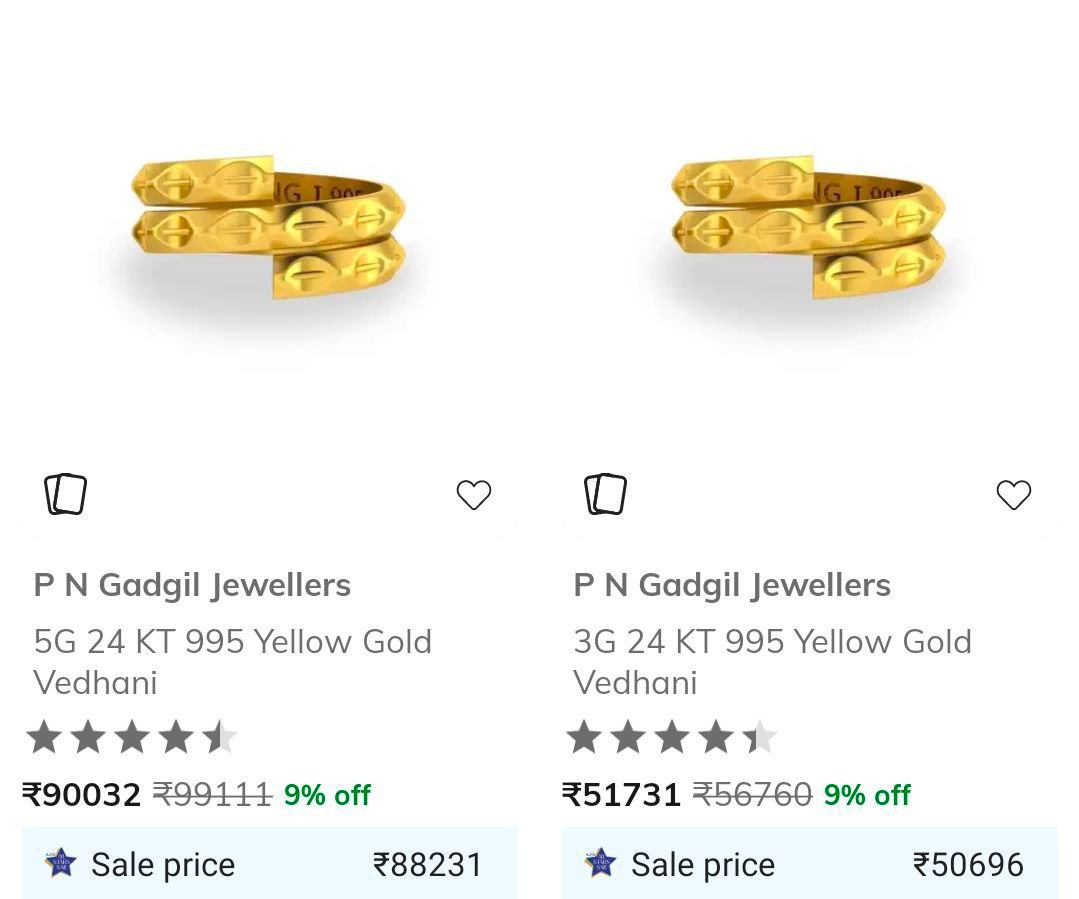Open 3G 24 KT 995 Yellow Gold Vedhani title
Image resolution: width=1079 pixels, height=899 pixels.
tap(772, 661)
